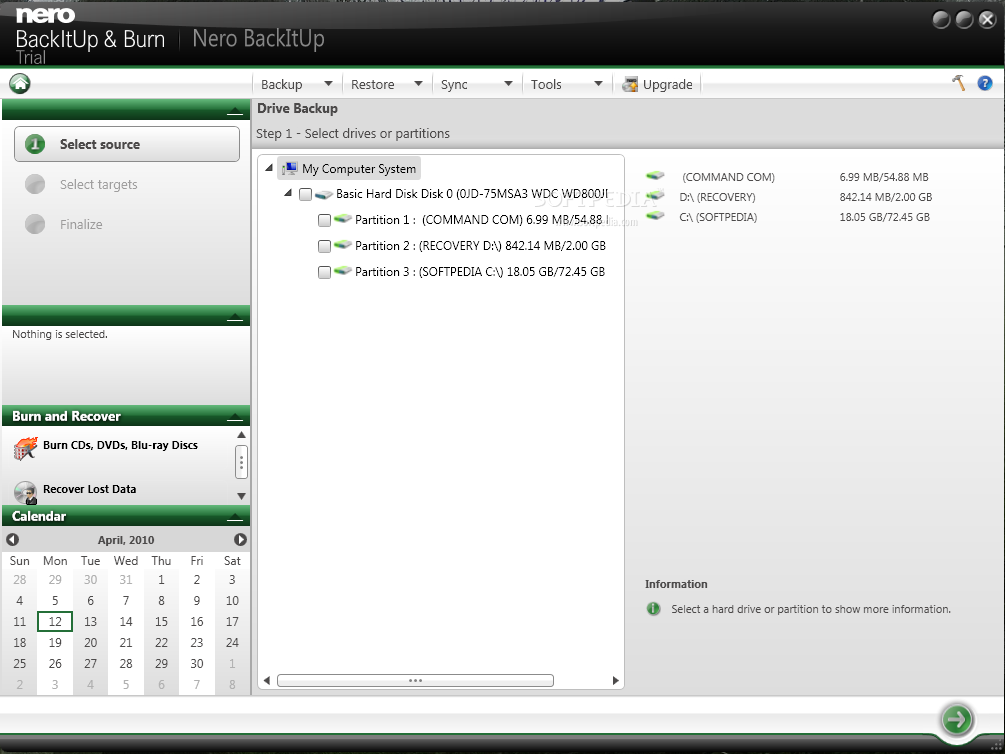1005x754 pixels.
Task: Go to previous month in Calendar
Action: [x=12, y=540]
